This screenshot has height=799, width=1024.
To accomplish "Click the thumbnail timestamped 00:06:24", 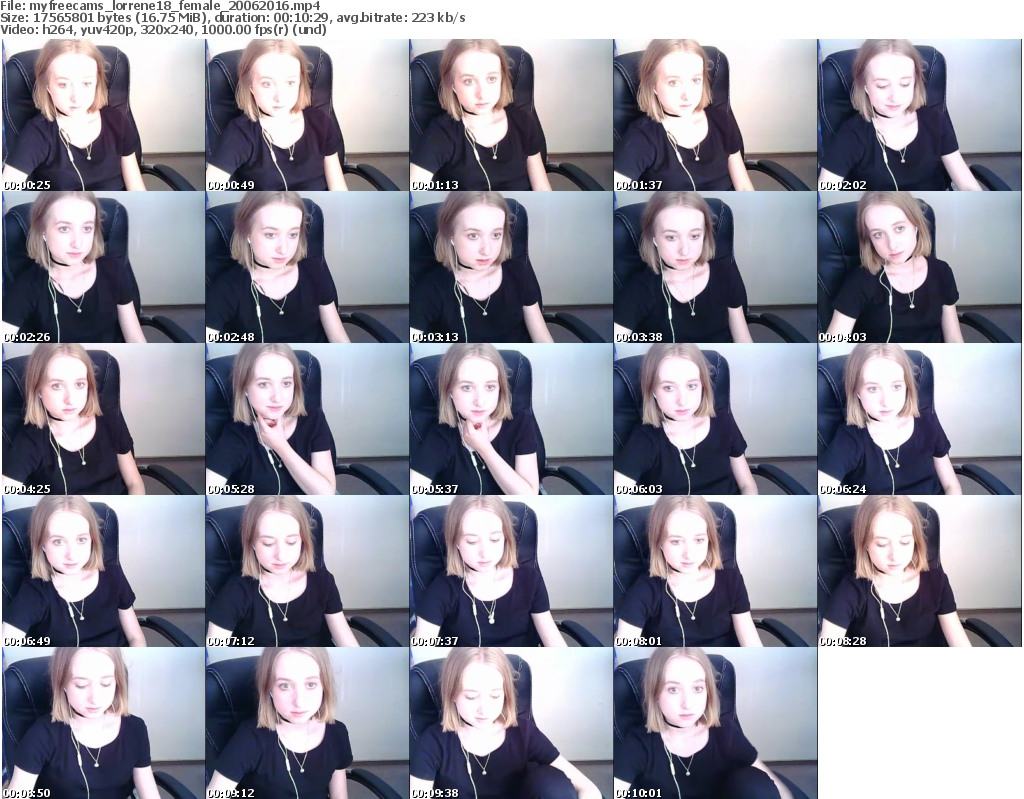I will click(918, 419).
